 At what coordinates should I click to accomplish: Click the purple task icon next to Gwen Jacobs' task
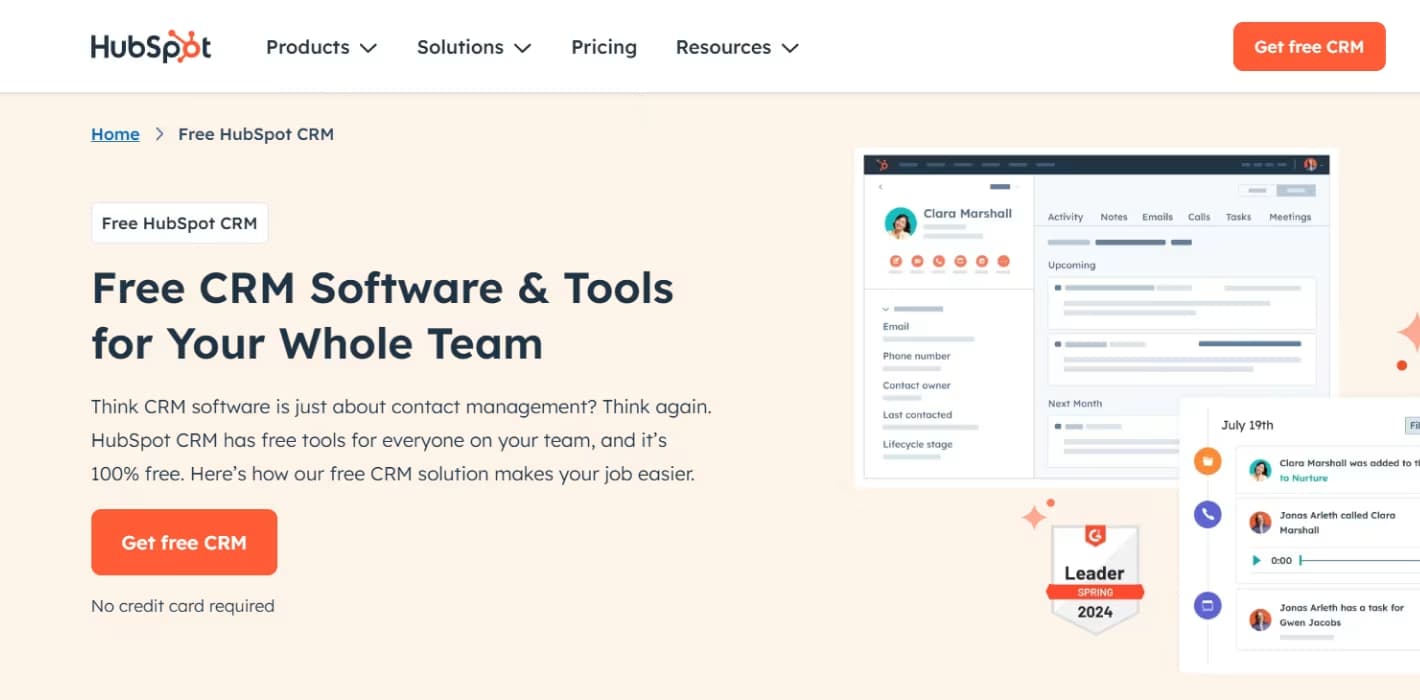tap(1207, 605)
